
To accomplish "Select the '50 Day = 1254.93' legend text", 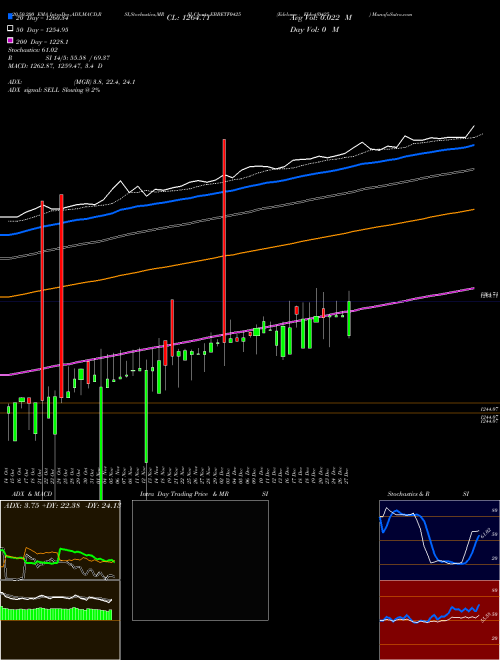I will click(42, 29).
